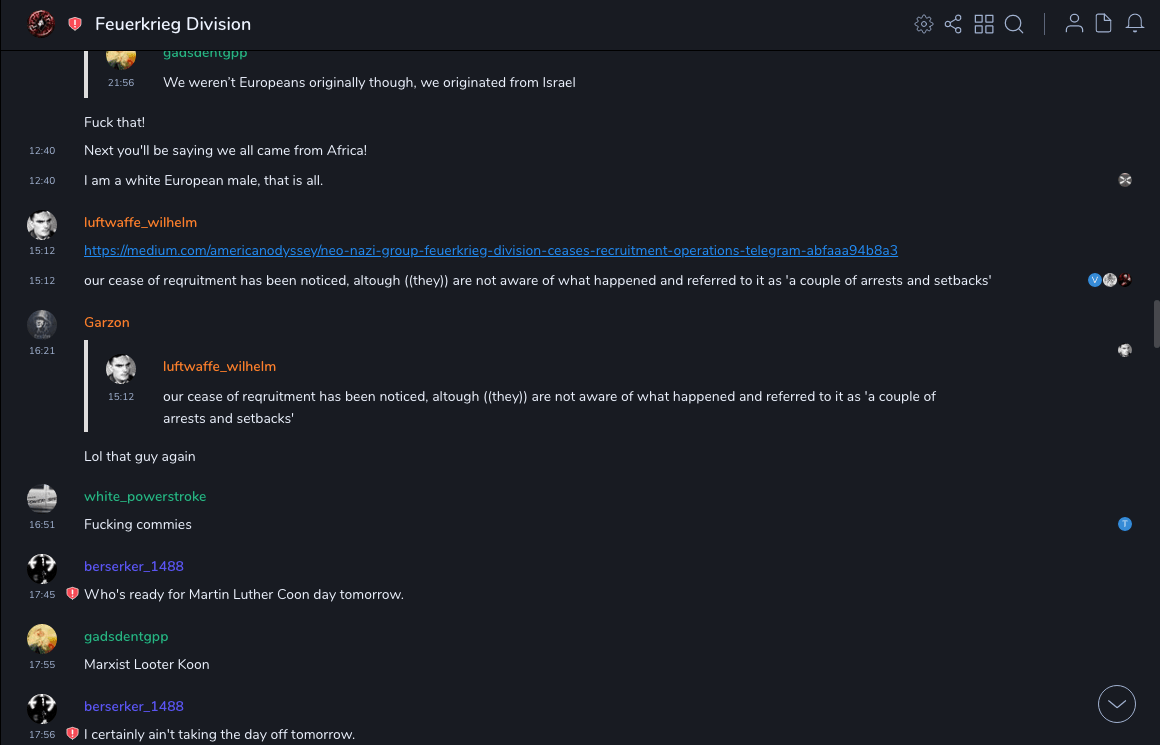
Task: Click the channel avatar in top-left corner
Action: pos(41,24)
